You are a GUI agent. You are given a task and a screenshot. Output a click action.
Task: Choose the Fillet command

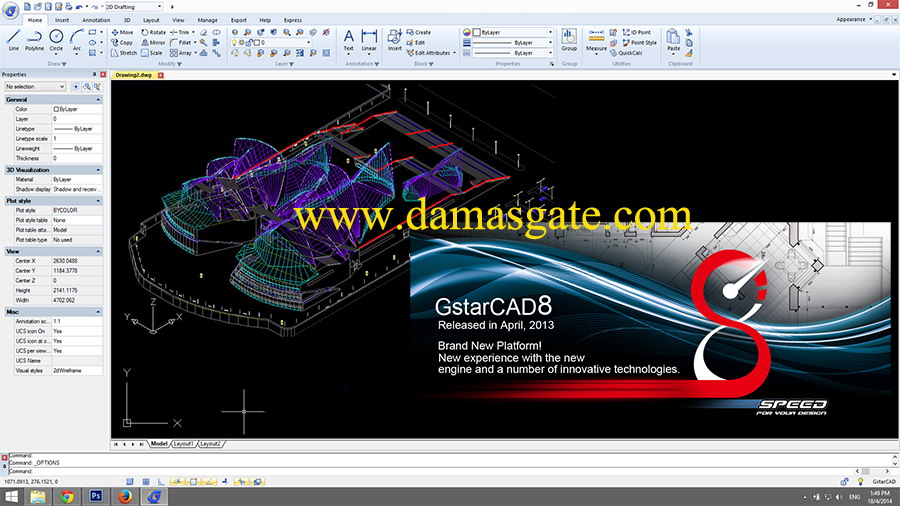point(181,42)
